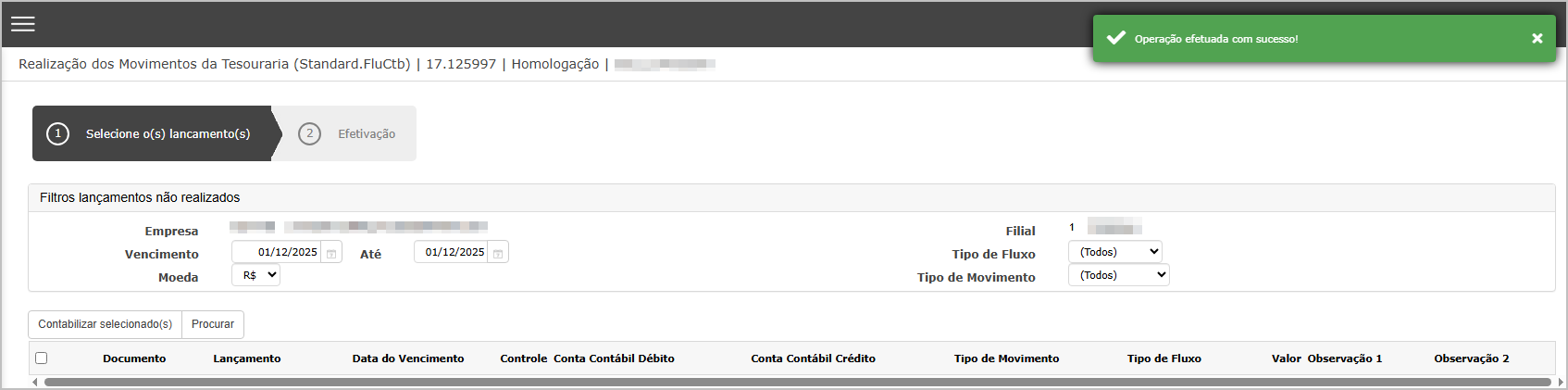Open the Tipo de Movimento dropdown
The width and height of the screenshot is (1568, 390).
tap(1119, 275)
